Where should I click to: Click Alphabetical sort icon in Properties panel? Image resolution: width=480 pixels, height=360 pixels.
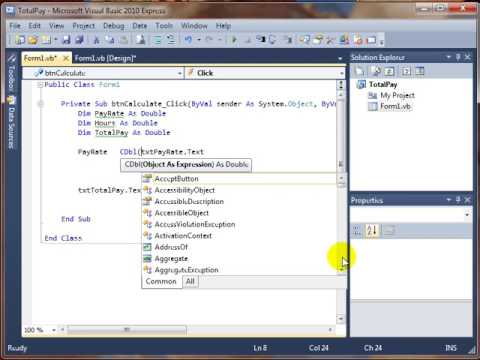pos(372,230)
